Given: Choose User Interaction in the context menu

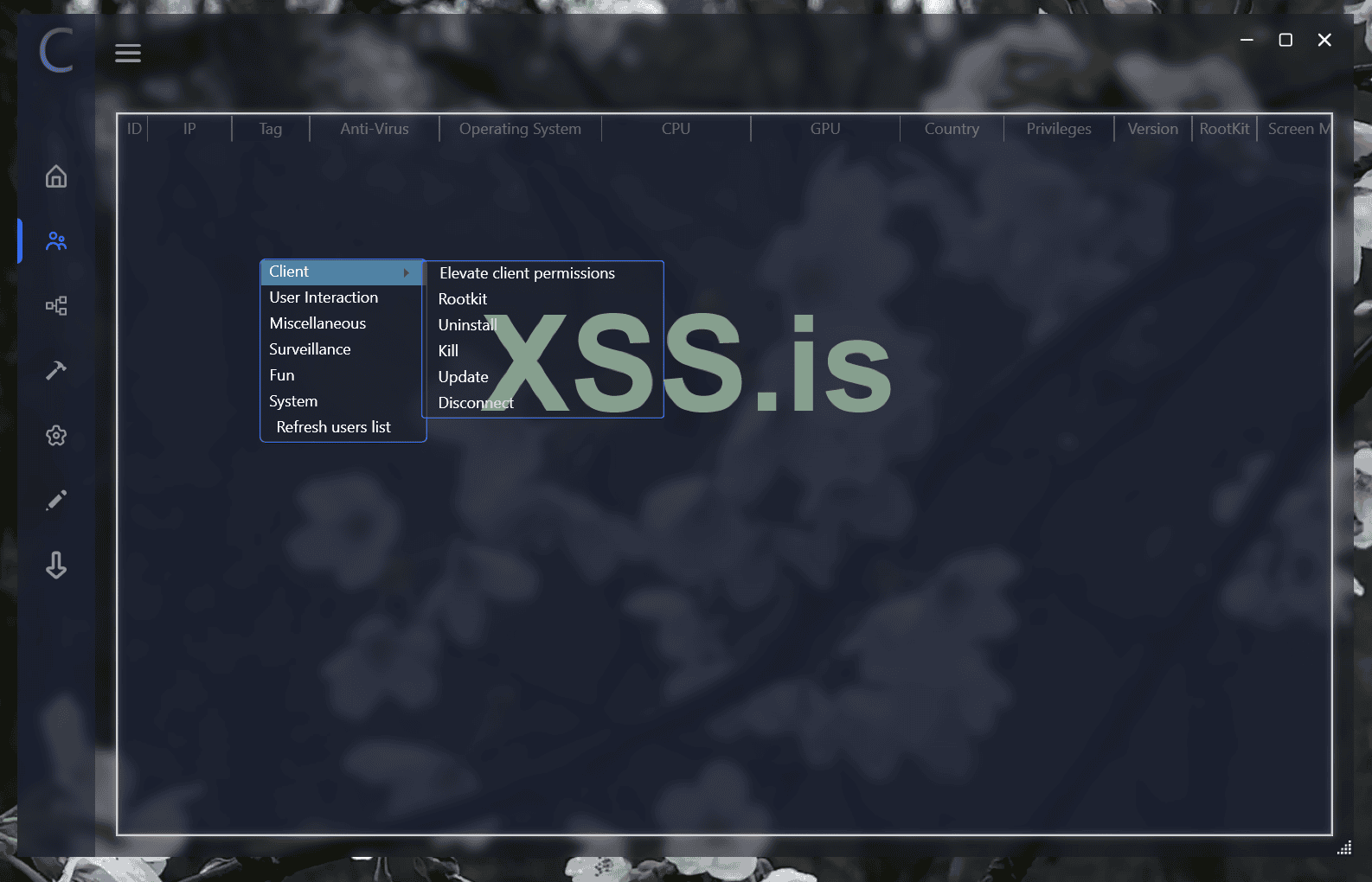Looking at the screenshot, I should pyautogui.click(x=343, y=297).
